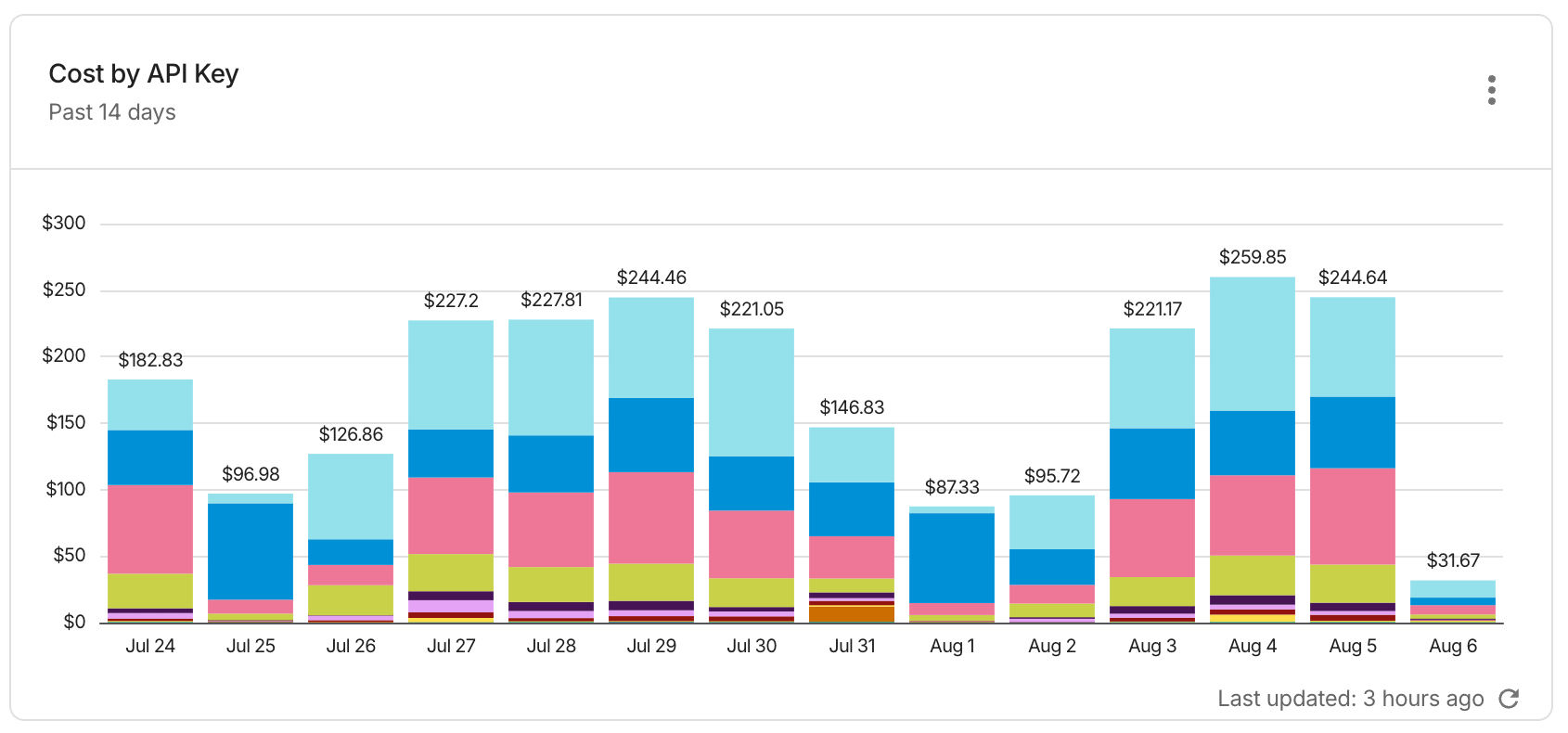The image size is (1568, 733).
Task: Click the Cost by API Key title
Action: pos(144,73)
